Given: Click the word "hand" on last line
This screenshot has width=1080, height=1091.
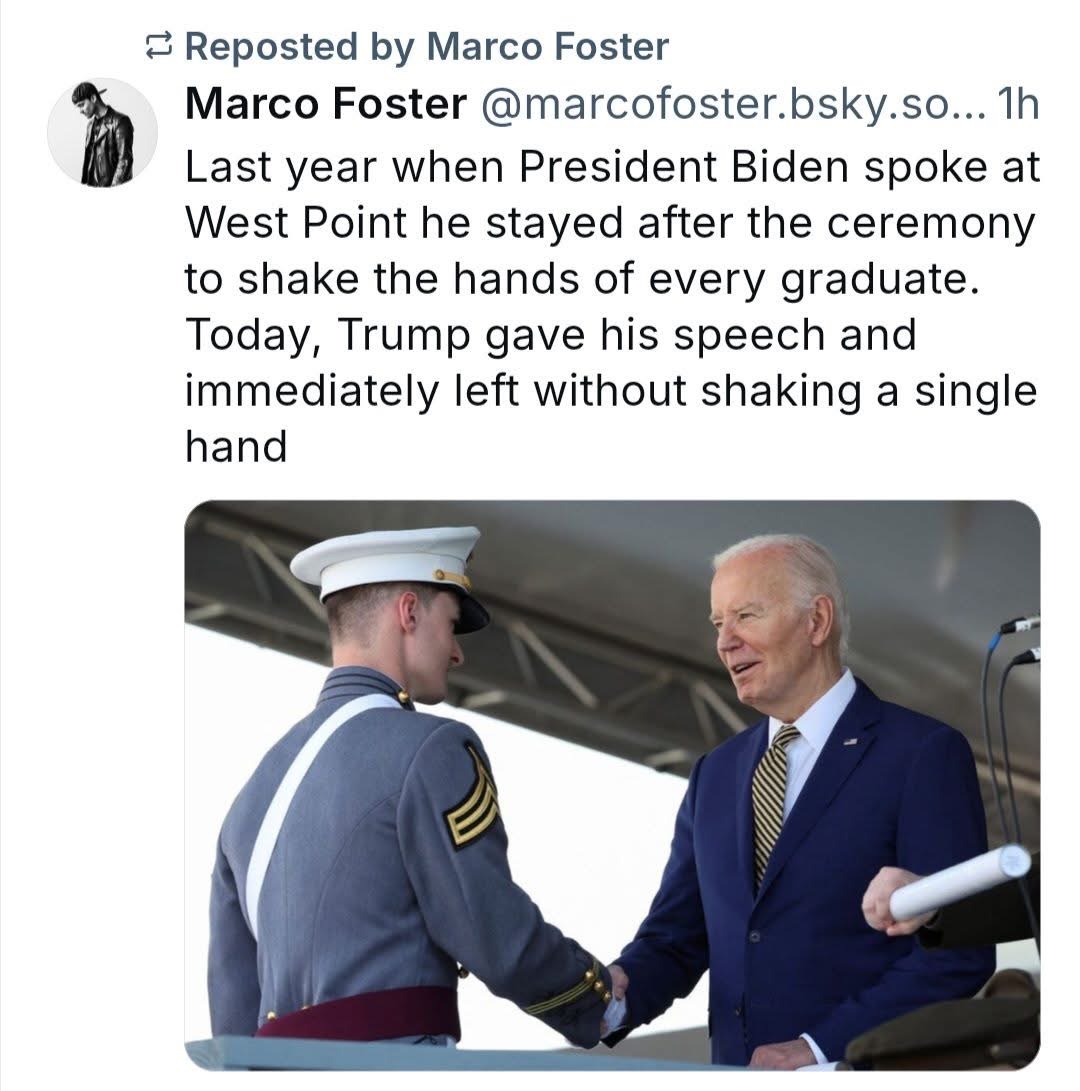Looking at the screenshot, I should [x=236, y=446].
